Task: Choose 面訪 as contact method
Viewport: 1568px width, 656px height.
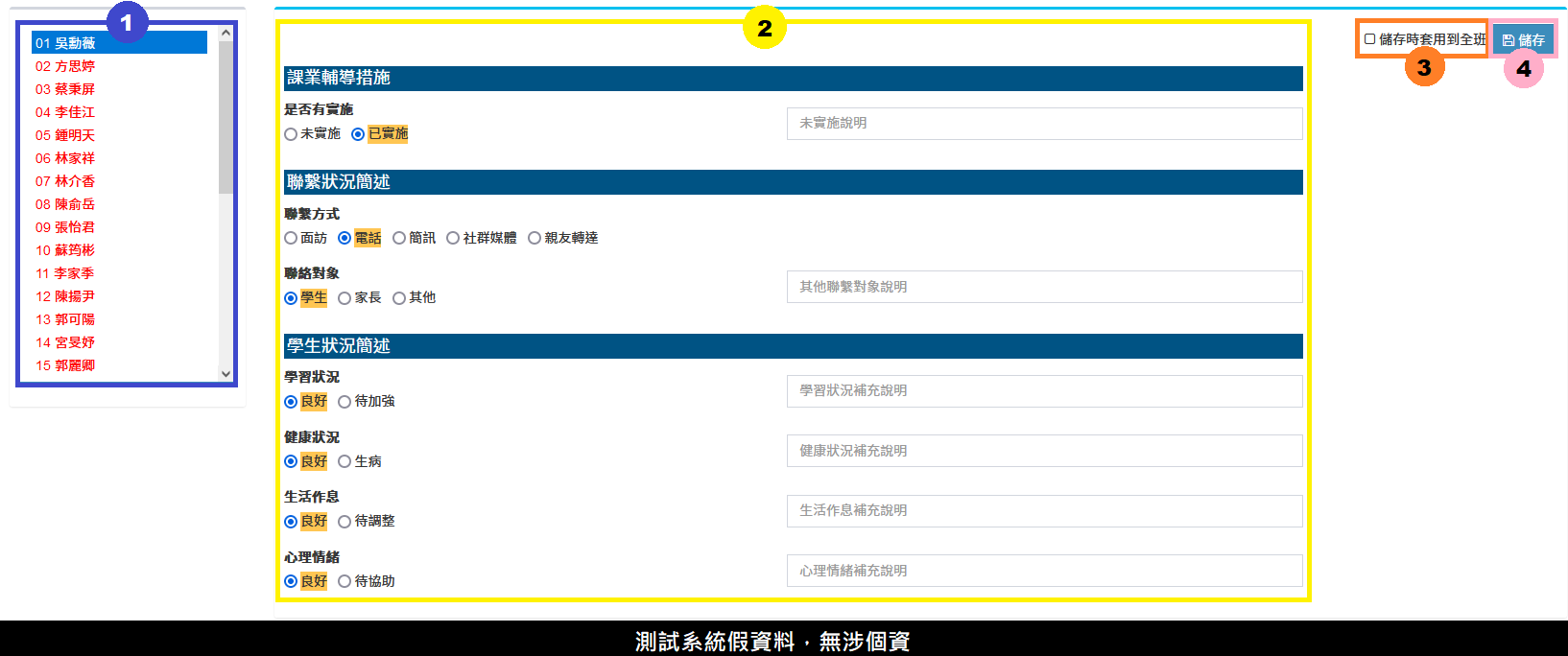Action: 291,239
